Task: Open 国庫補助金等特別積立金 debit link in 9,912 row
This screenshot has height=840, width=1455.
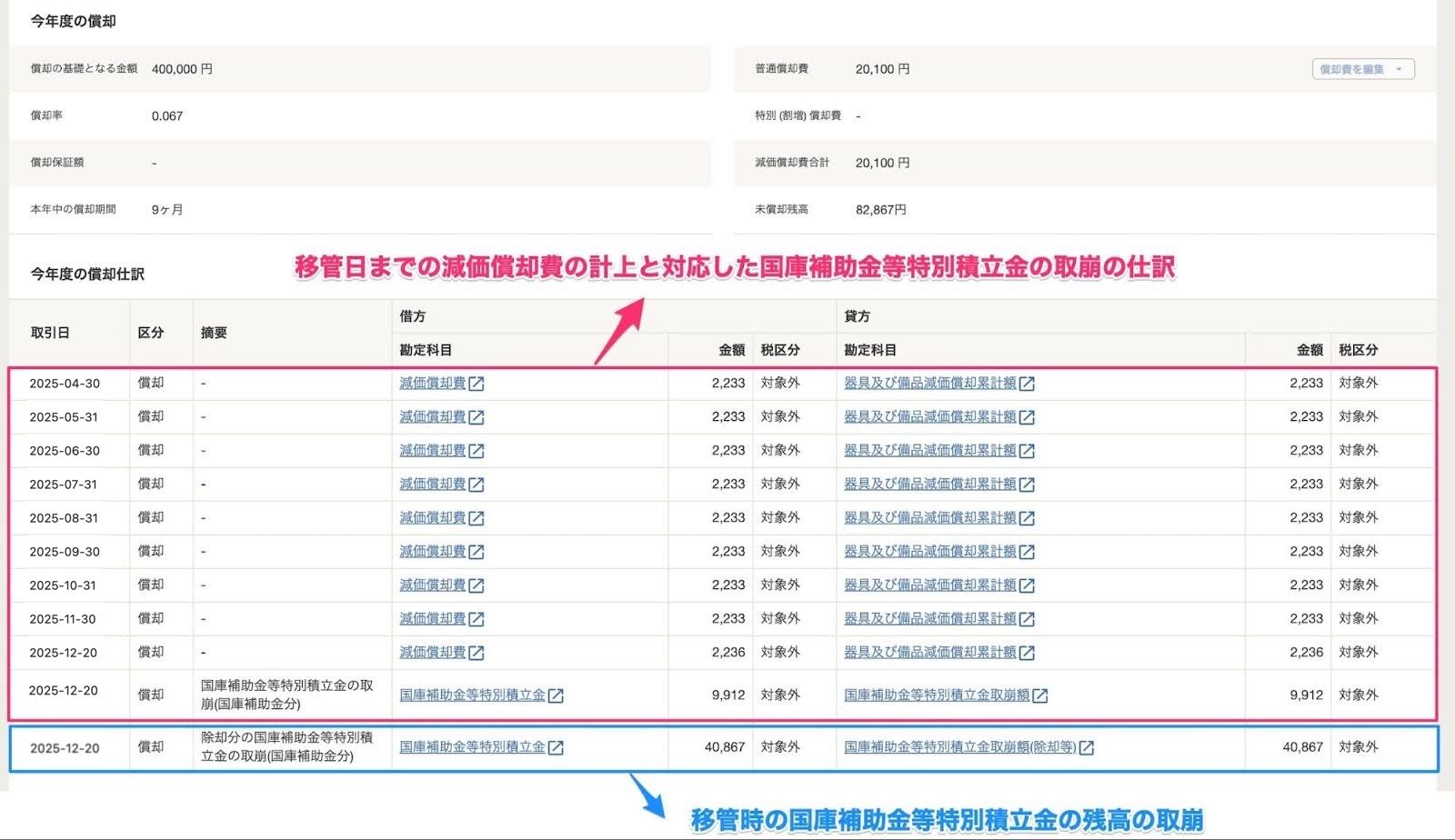Action: (x=472, y=695)
